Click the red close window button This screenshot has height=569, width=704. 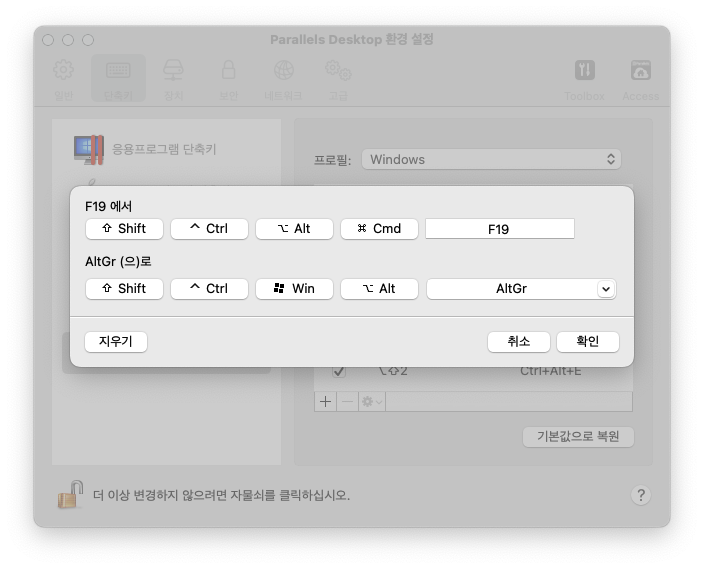[48, 40]
